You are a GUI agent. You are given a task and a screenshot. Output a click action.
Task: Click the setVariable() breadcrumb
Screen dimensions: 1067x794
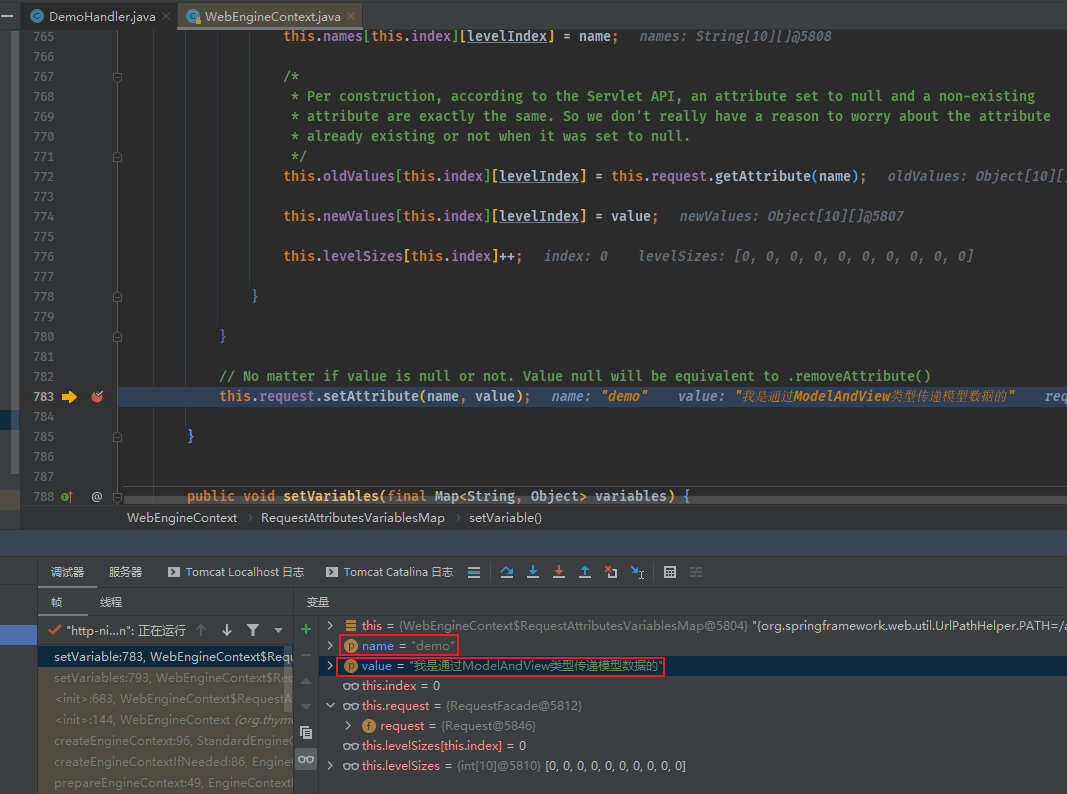pyautogui.click(x=506, y=518)
